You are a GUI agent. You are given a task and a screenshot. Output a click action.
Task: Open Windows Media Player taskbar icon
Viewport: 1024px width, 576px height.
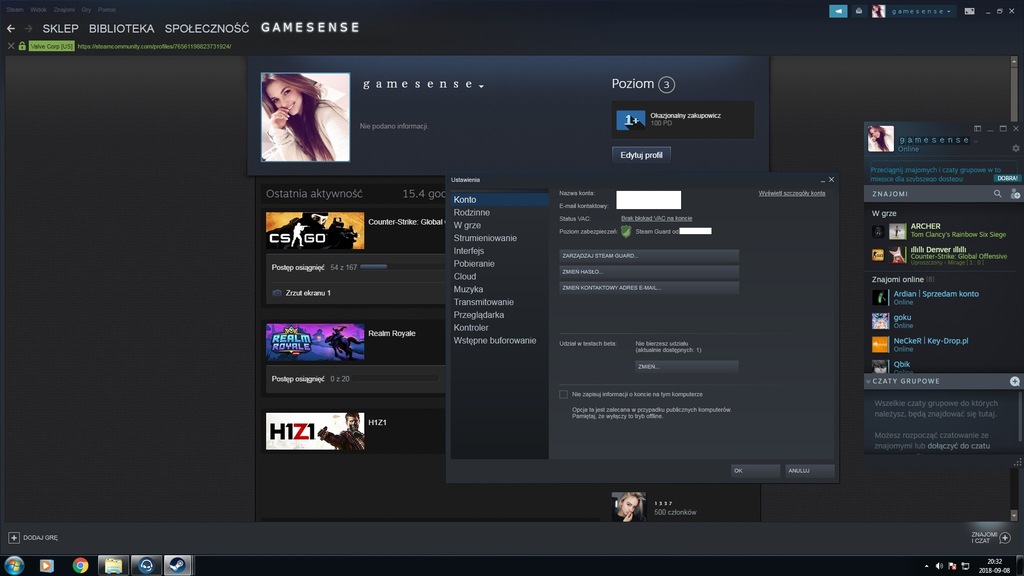[46, 565]
